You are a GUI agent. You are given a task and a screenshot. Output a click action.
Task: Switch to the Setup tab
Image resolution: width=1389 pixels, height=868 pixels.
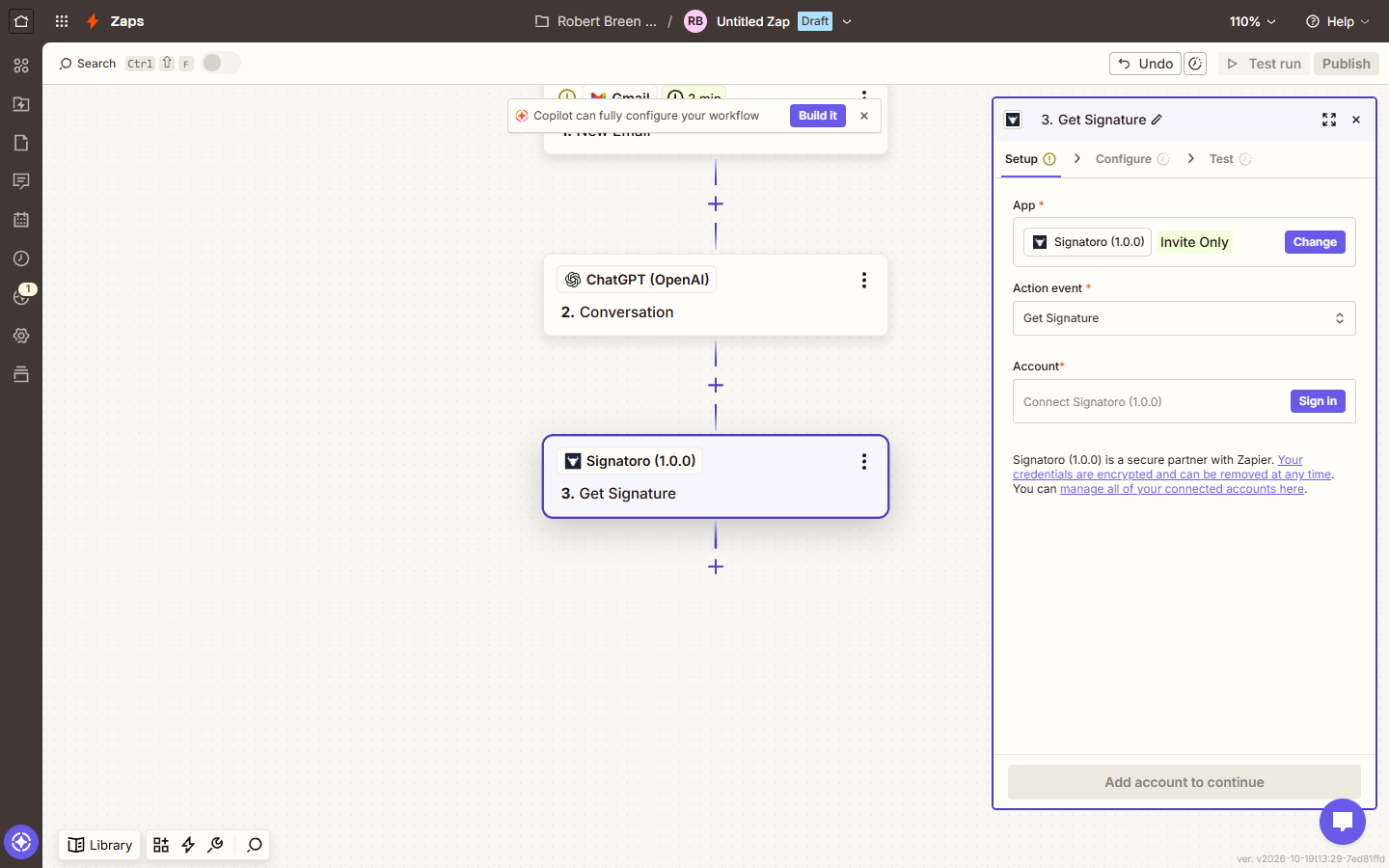(x=1030, y=159)
